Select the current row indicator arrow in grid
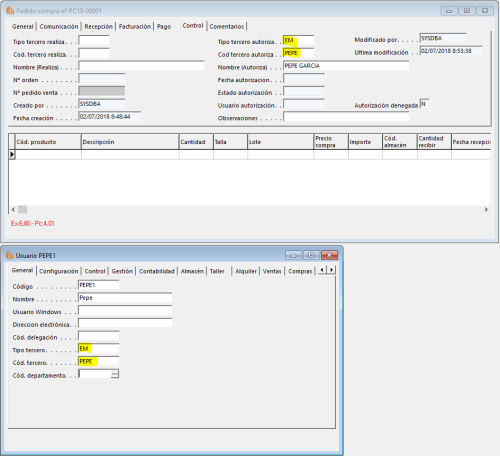The height and width of the screenshot is (456, 500). pos(12,154)
